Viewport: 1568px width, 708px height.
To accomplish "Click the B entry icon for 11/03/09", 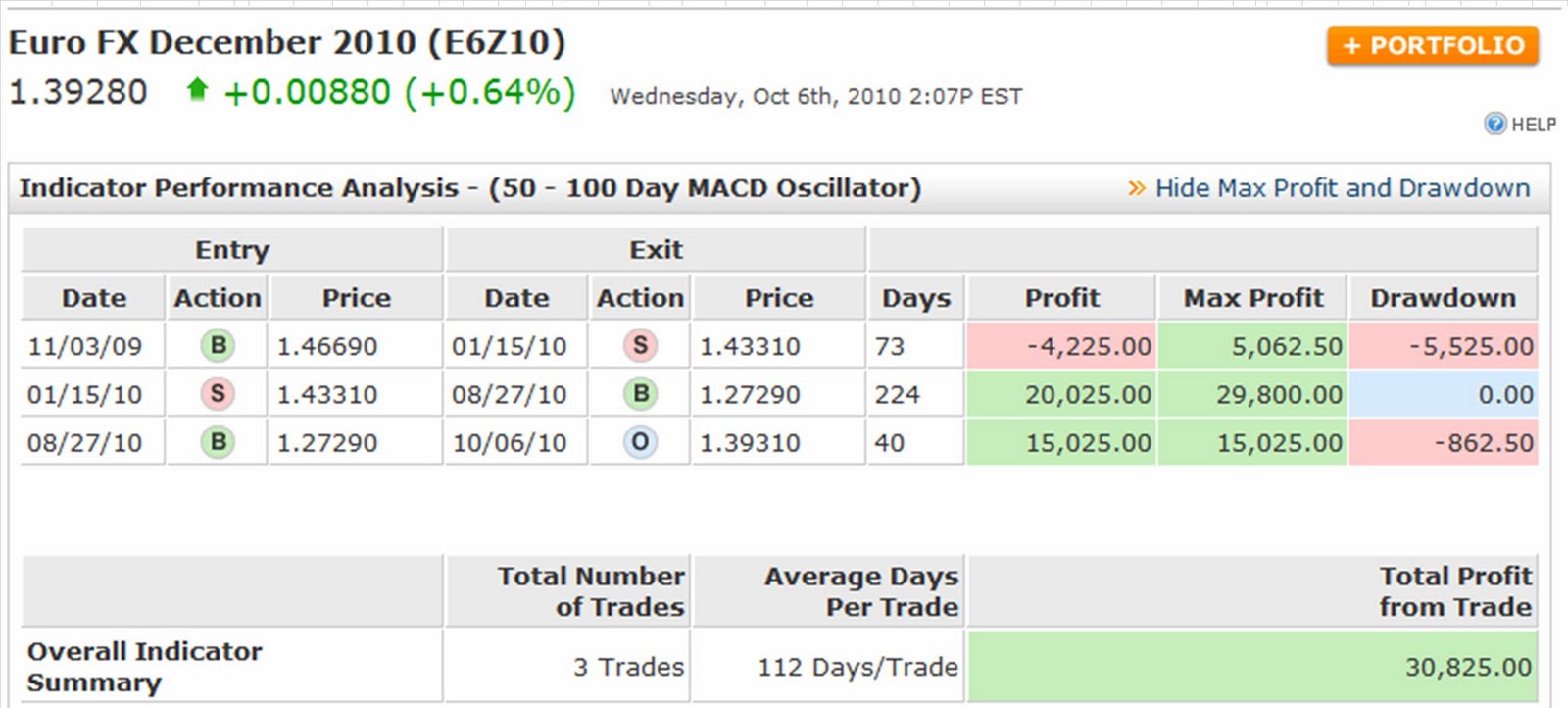I will tap(218, 345).
